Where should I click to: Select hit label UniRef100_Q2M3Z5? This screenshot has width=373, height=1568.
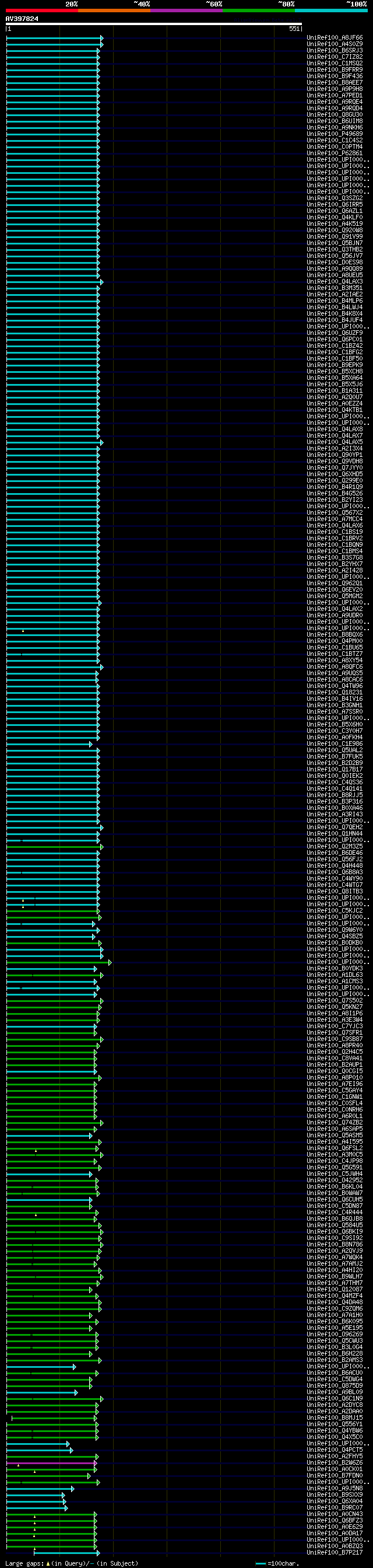335,846
